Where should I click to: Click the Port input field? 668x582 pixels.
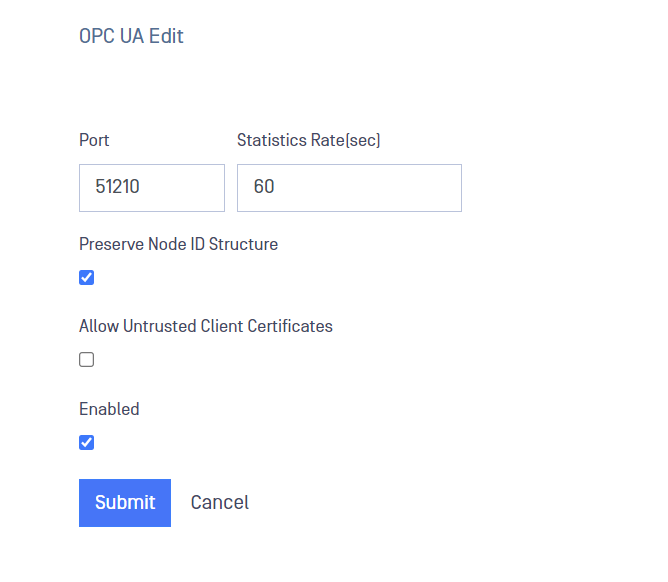click(152, 188)
